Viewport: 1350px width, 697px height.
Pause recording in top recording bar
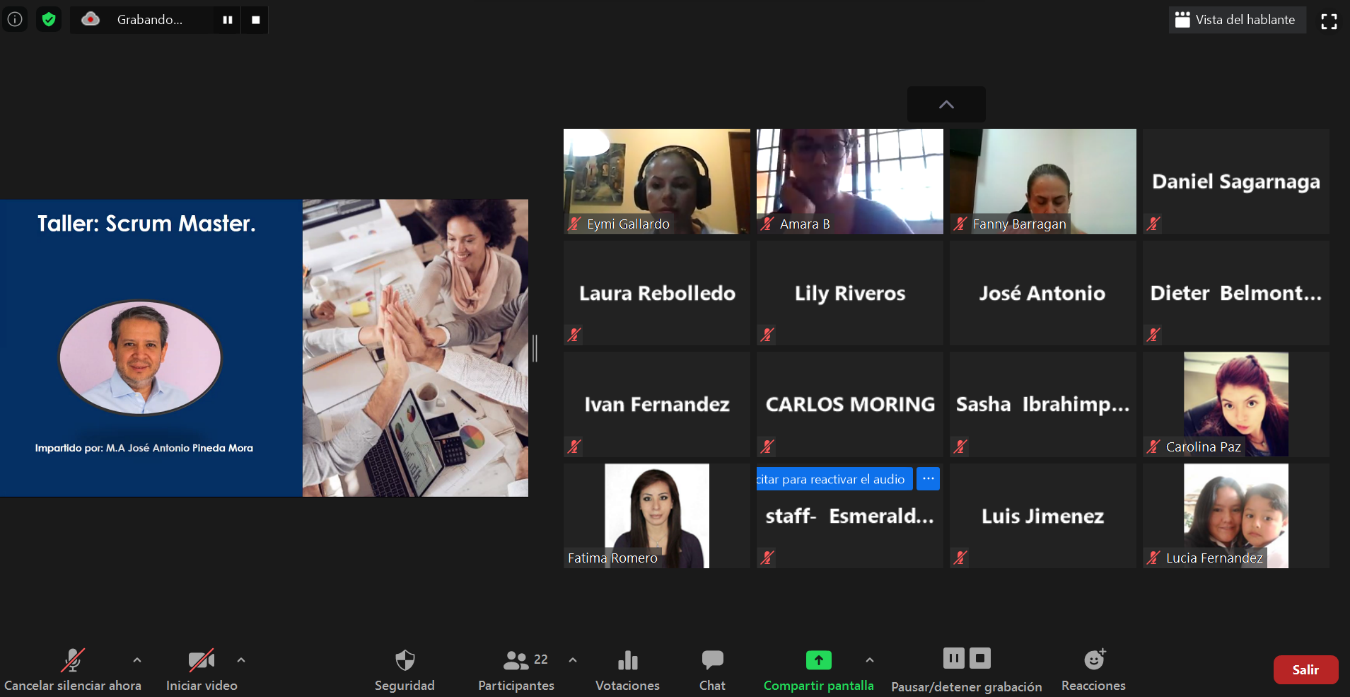click(227, 19)
